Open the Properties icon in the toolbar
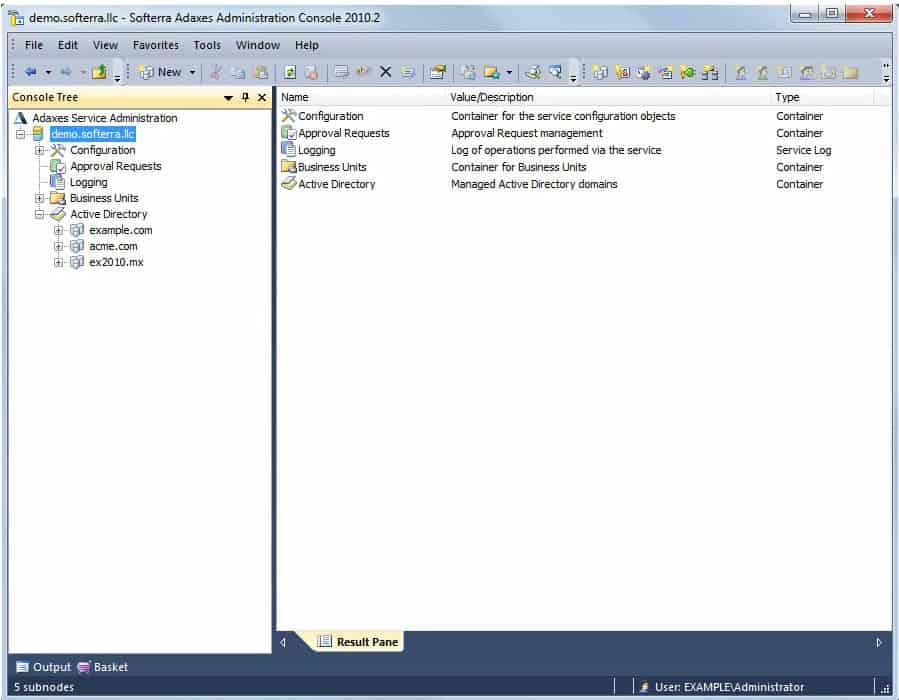 click(x=437, y=72)
